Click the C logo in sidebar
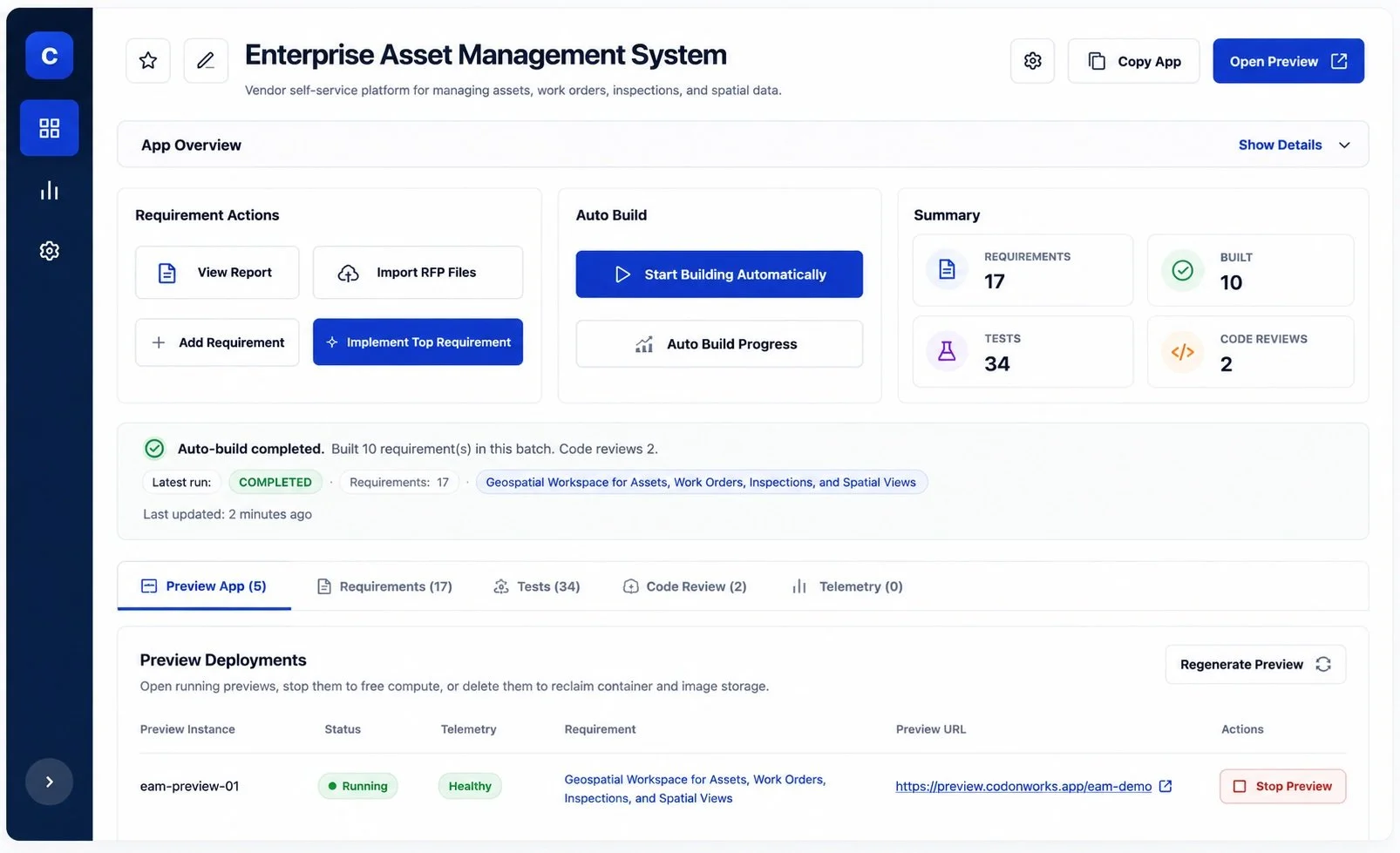The height and width of the screenshot is (853, 1400). click(49, 56)
